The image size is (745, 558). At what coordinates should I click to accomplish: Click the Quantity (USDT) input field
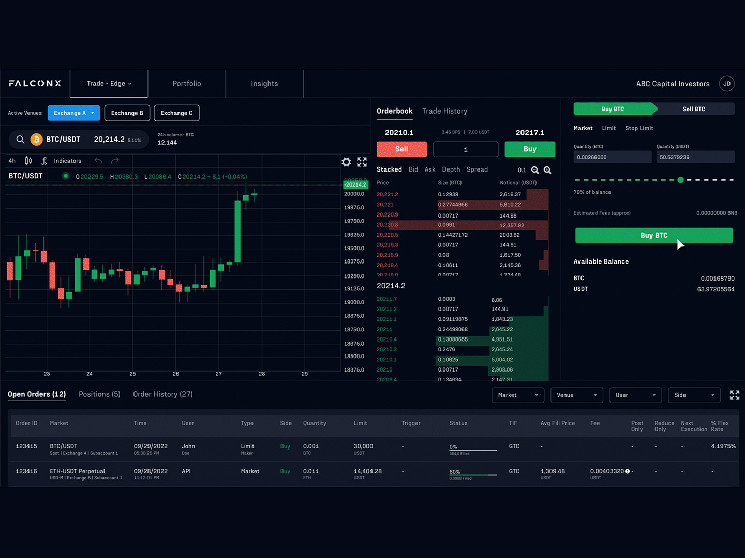696,157
